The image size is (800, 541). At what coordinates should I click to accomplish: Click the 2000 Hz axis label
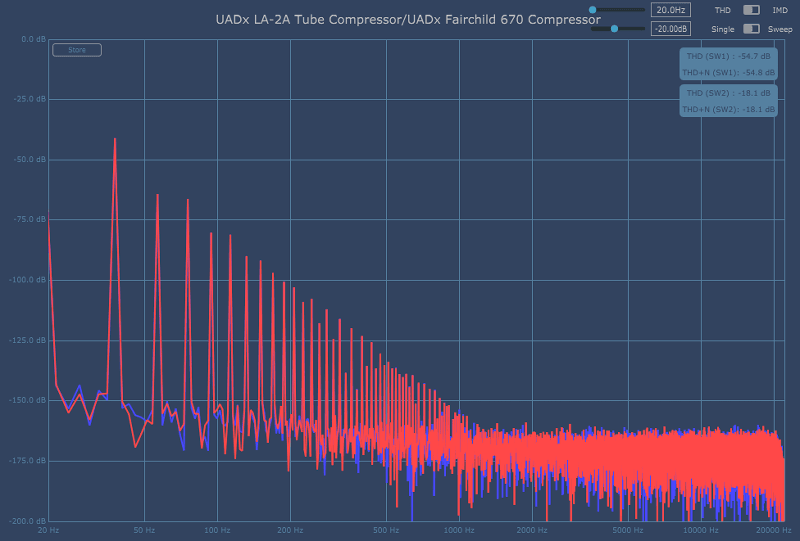point(532,530)
